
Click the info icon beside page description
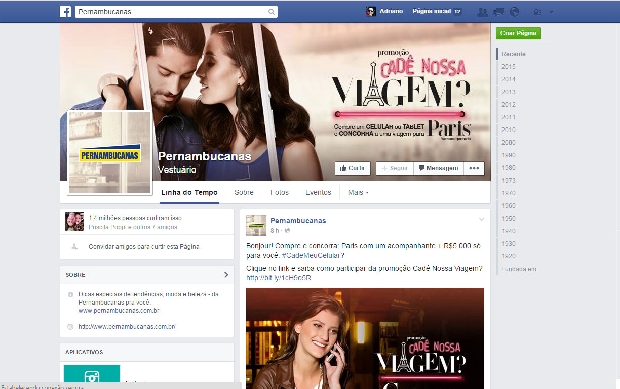point(70,295)
